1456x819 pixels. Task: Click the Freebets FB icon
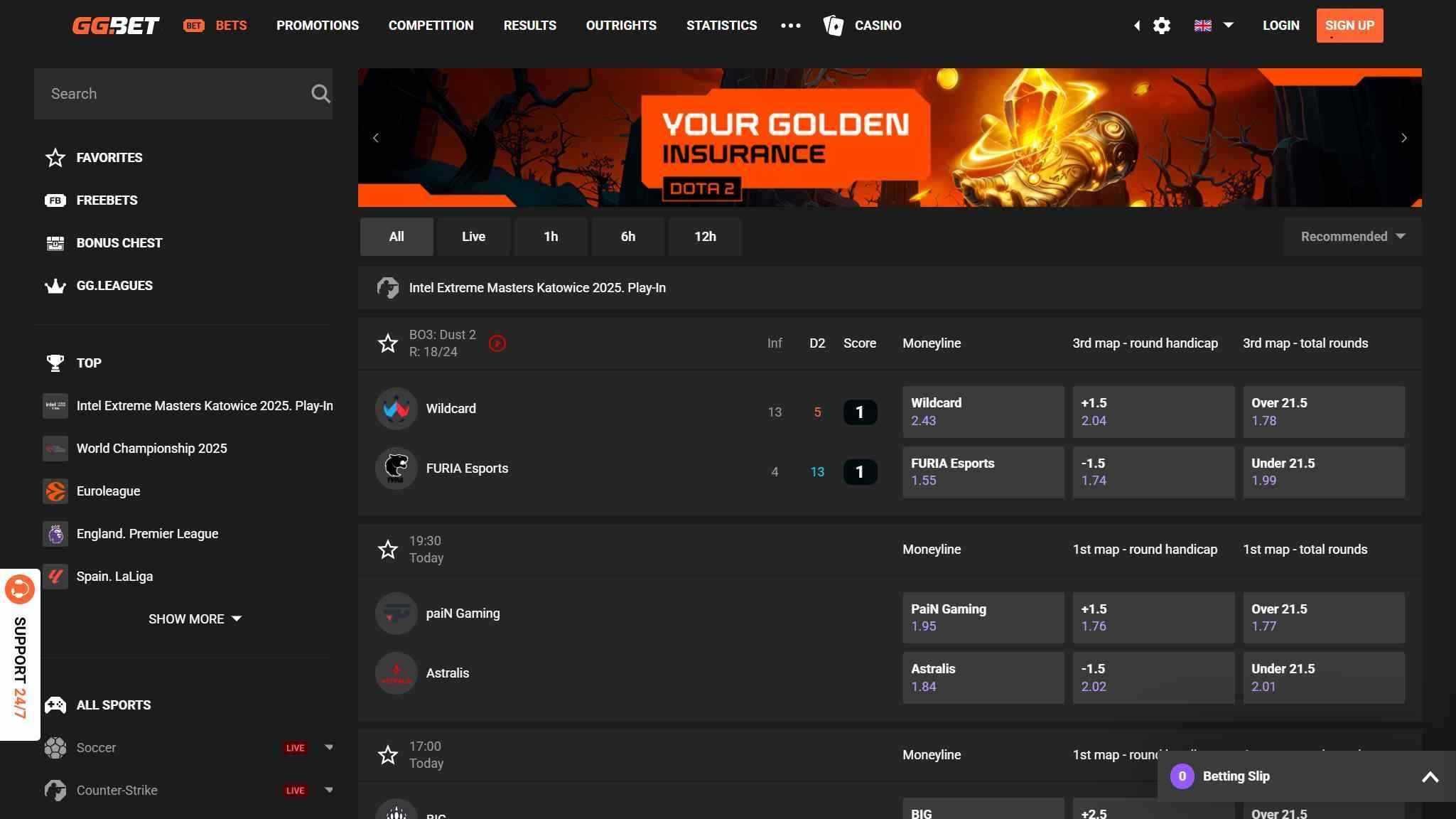(55, 200)
